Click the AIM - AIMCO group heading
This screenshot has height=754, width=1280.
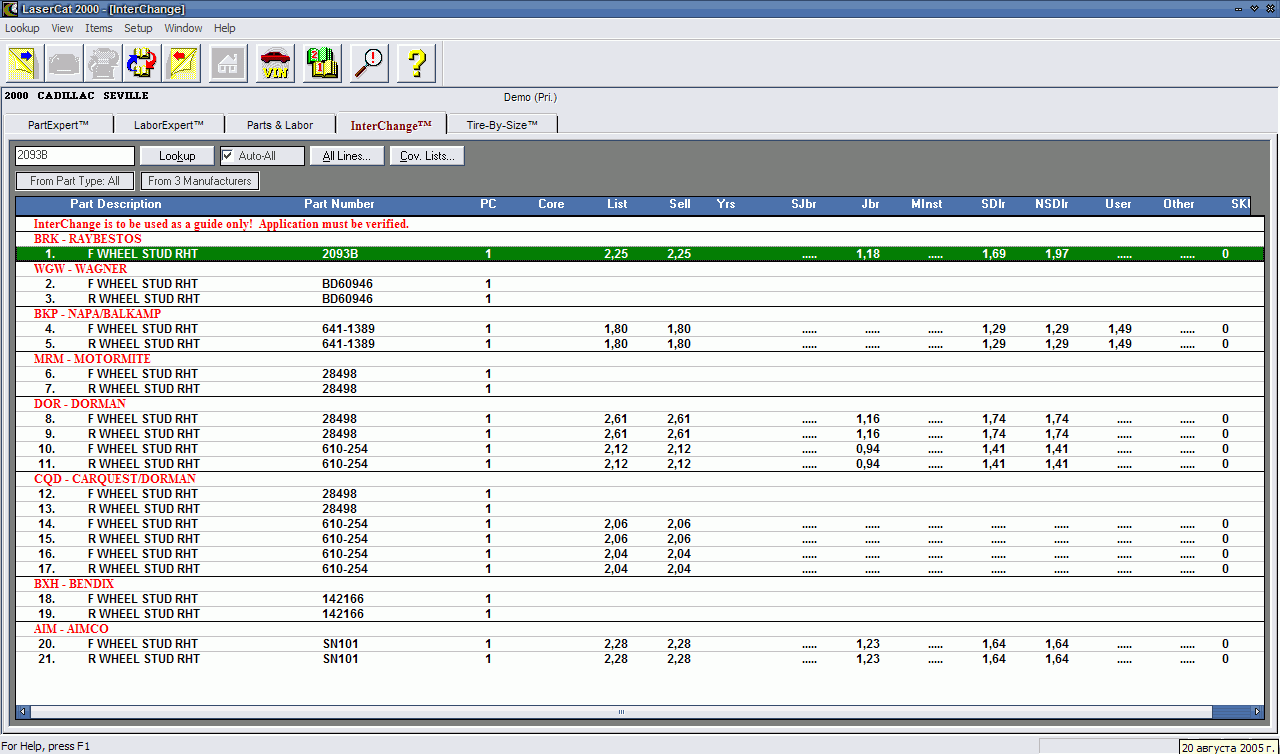tap(70, 629)
